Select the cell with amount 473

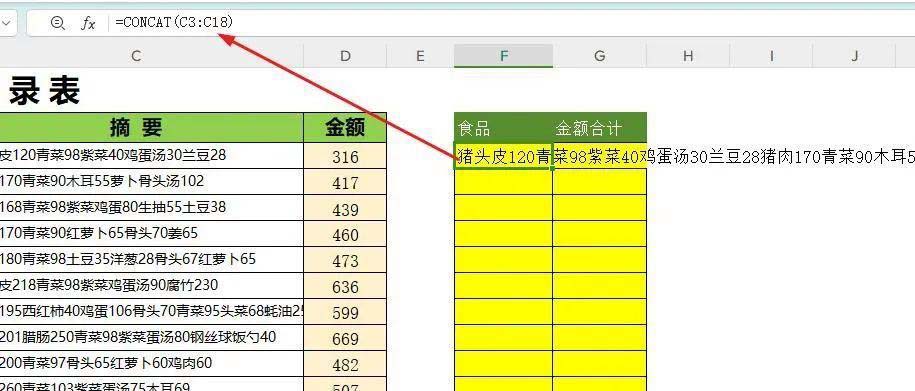tap(345, 260)
